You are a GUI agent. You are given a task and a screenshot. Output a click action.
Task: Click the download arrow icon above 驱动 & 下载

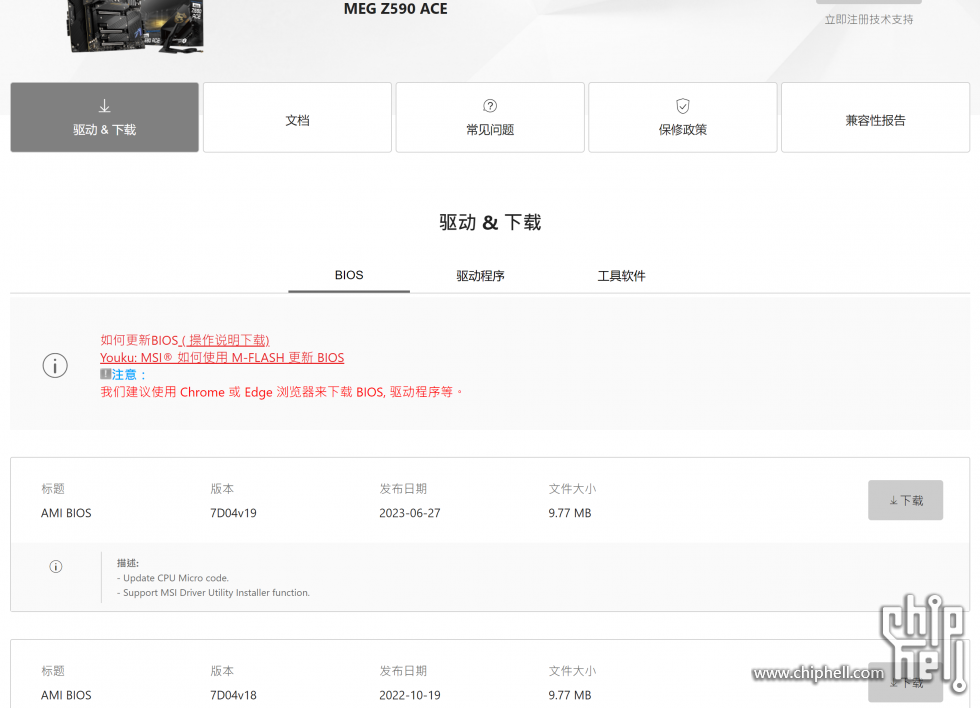(x=104, y=106)
